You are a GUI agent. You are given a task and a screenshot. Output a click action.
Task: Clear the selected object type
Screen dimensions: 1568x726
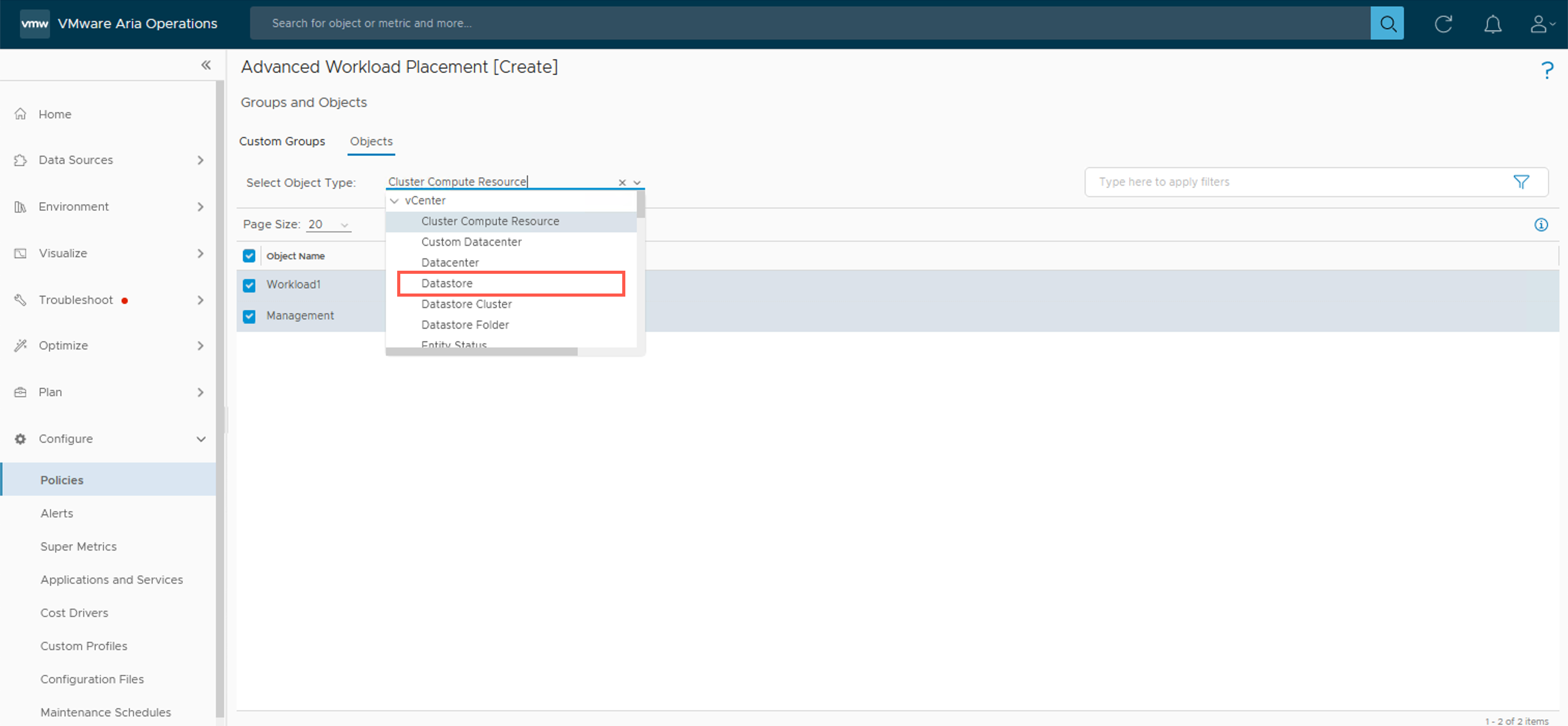622,182
